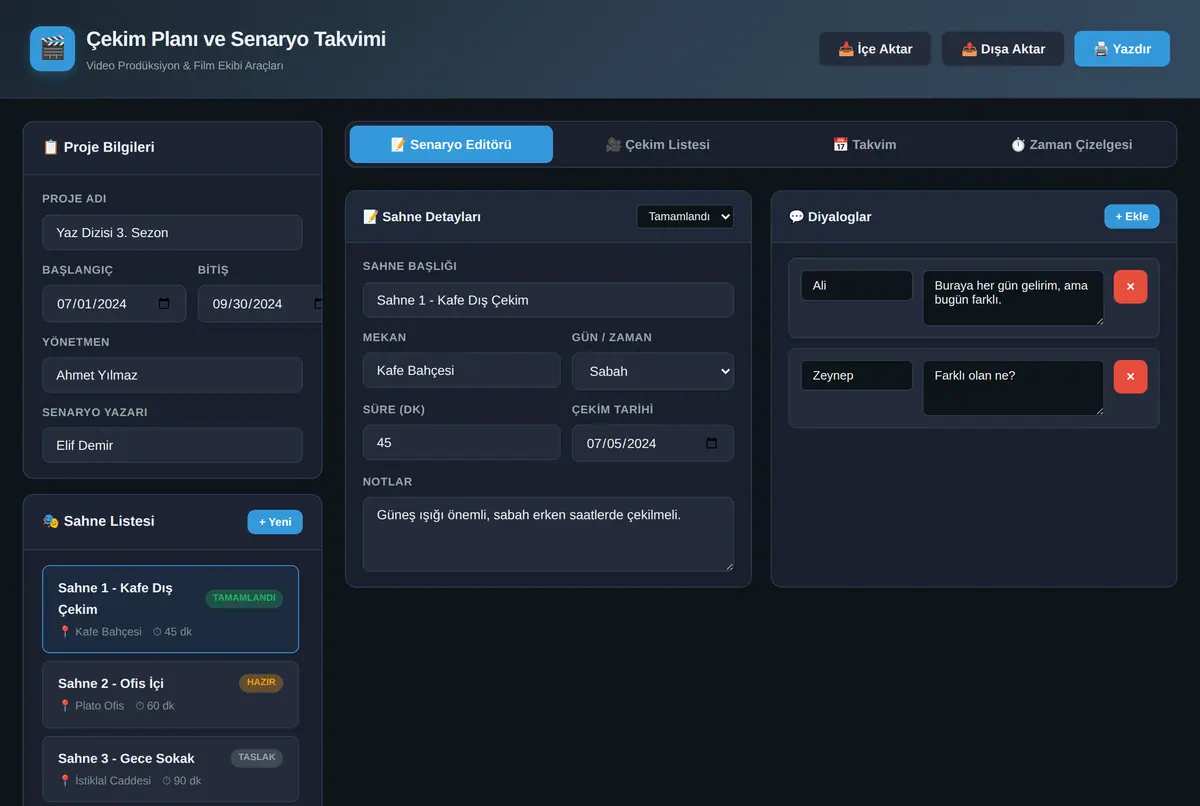The width and height of the screenshot is (1200, 806).
Task: Switch to the Senaryo Editörü tab
Action: (451, 144)
